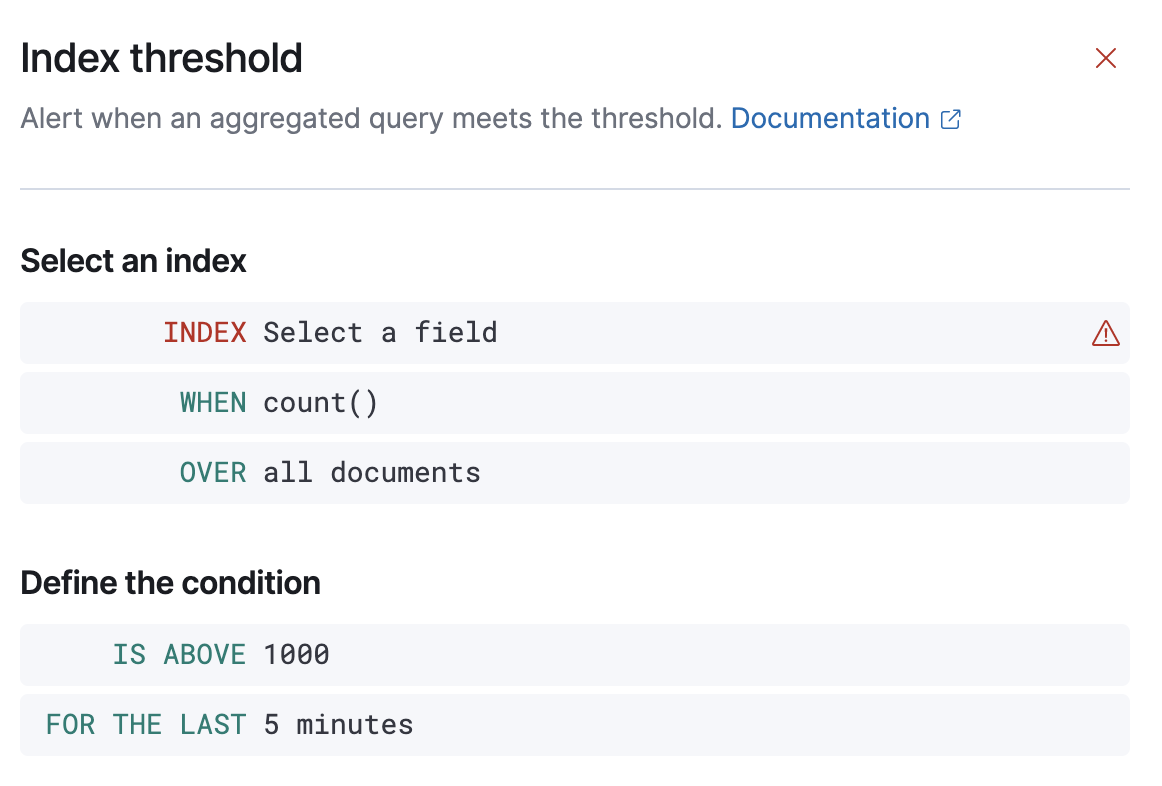
Task: Click the green WHEN label
Action: [213, 403]
